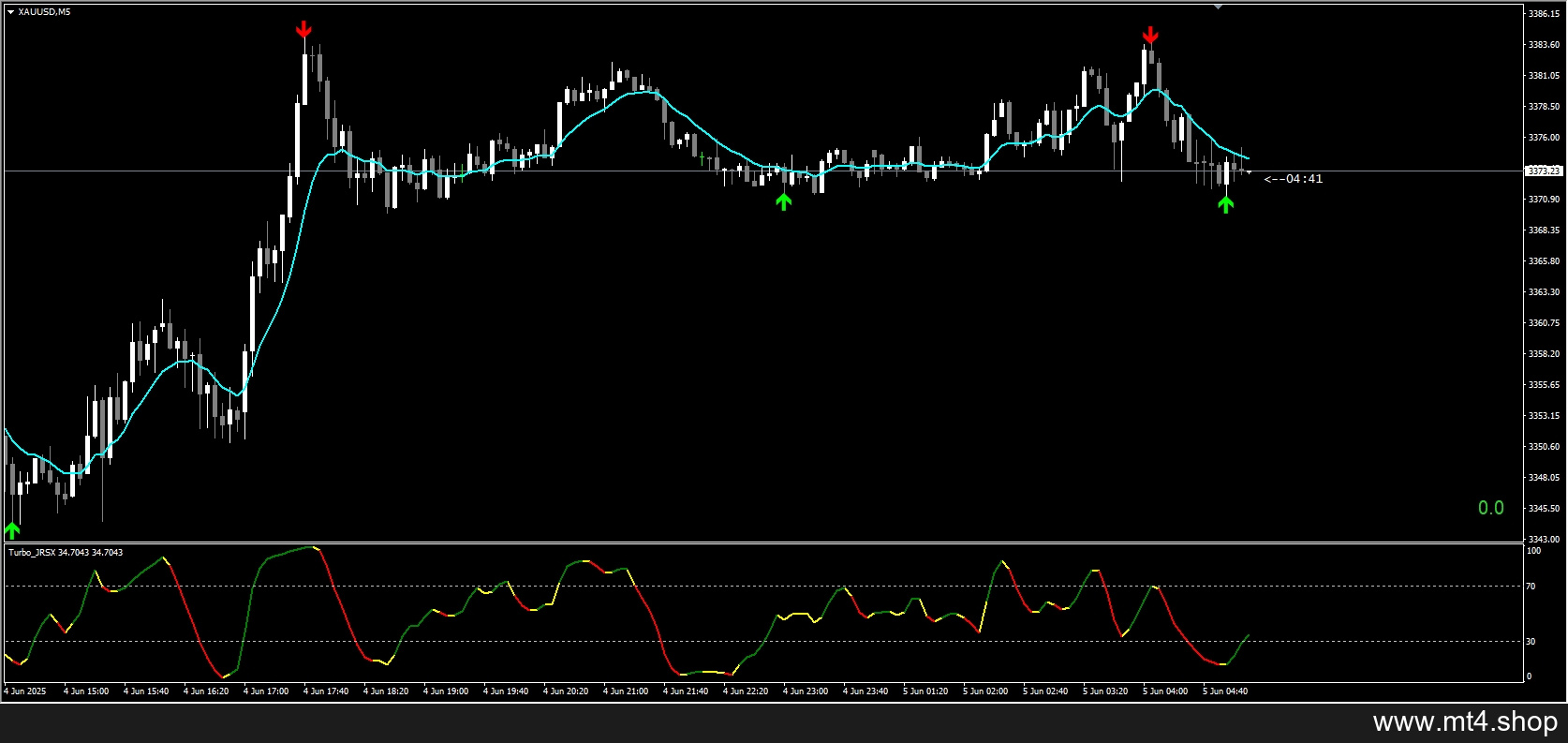Click the 3353.15 price scale label
The width and height of the screenshot is (1568, 743).
pyautogui.click(x=1544, y=416)
